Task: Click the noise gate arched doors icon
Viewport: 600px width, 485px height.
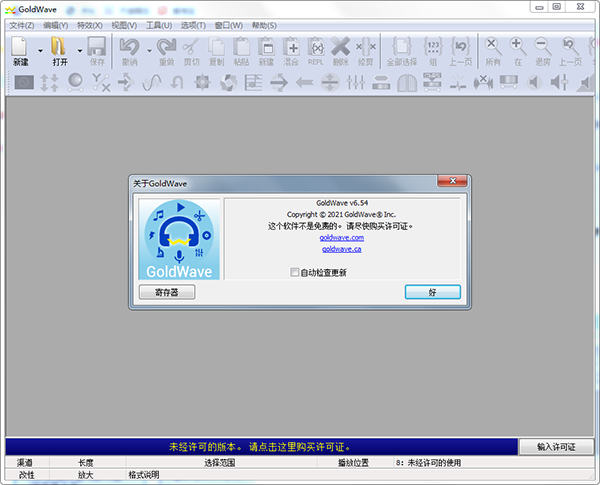Action: point(407,83)
